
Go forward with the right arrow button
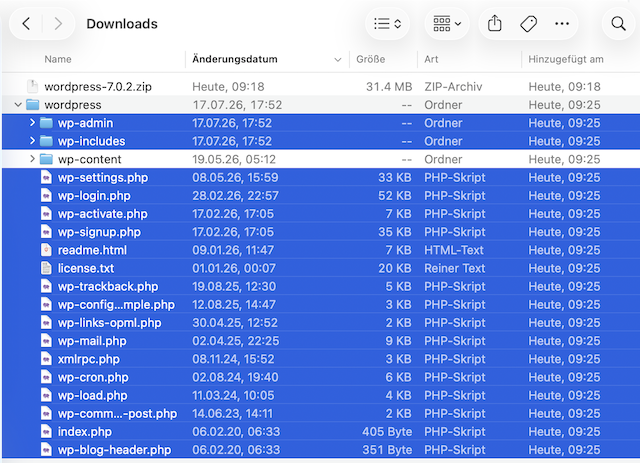(x=58, y=24)
